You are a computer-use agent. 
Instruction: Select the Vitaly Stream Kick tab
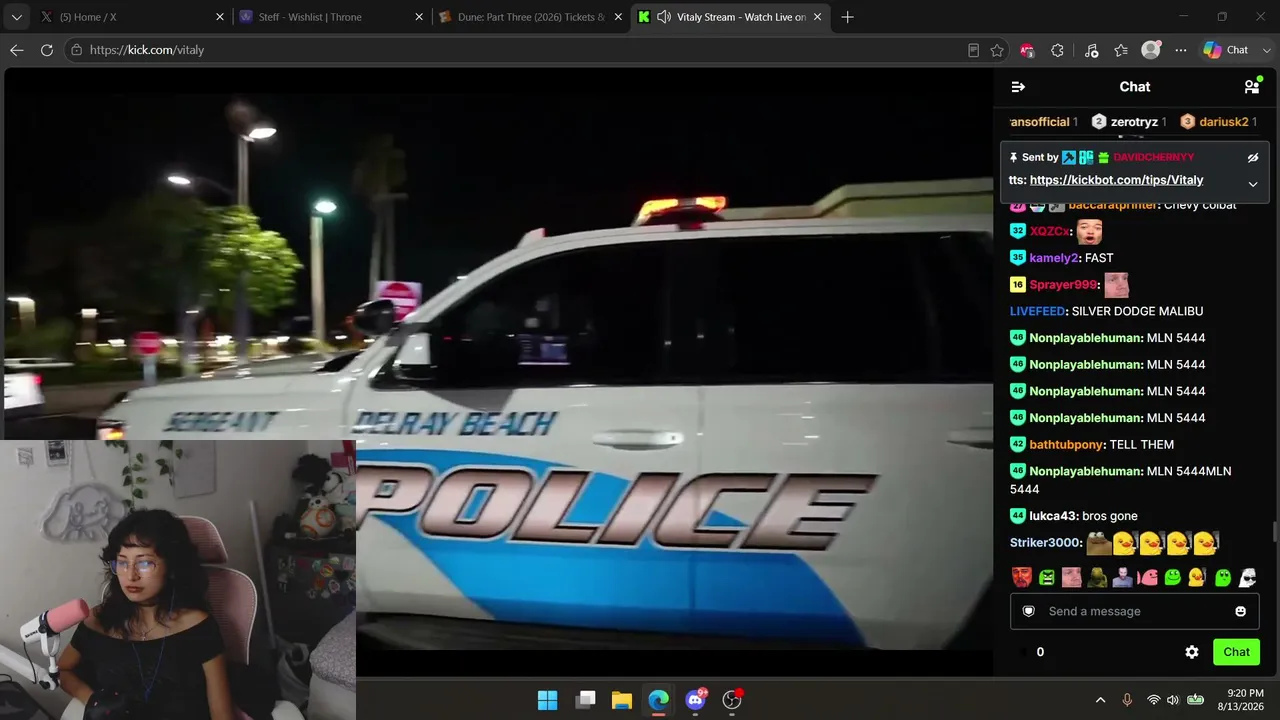click(x=730, y=17)
